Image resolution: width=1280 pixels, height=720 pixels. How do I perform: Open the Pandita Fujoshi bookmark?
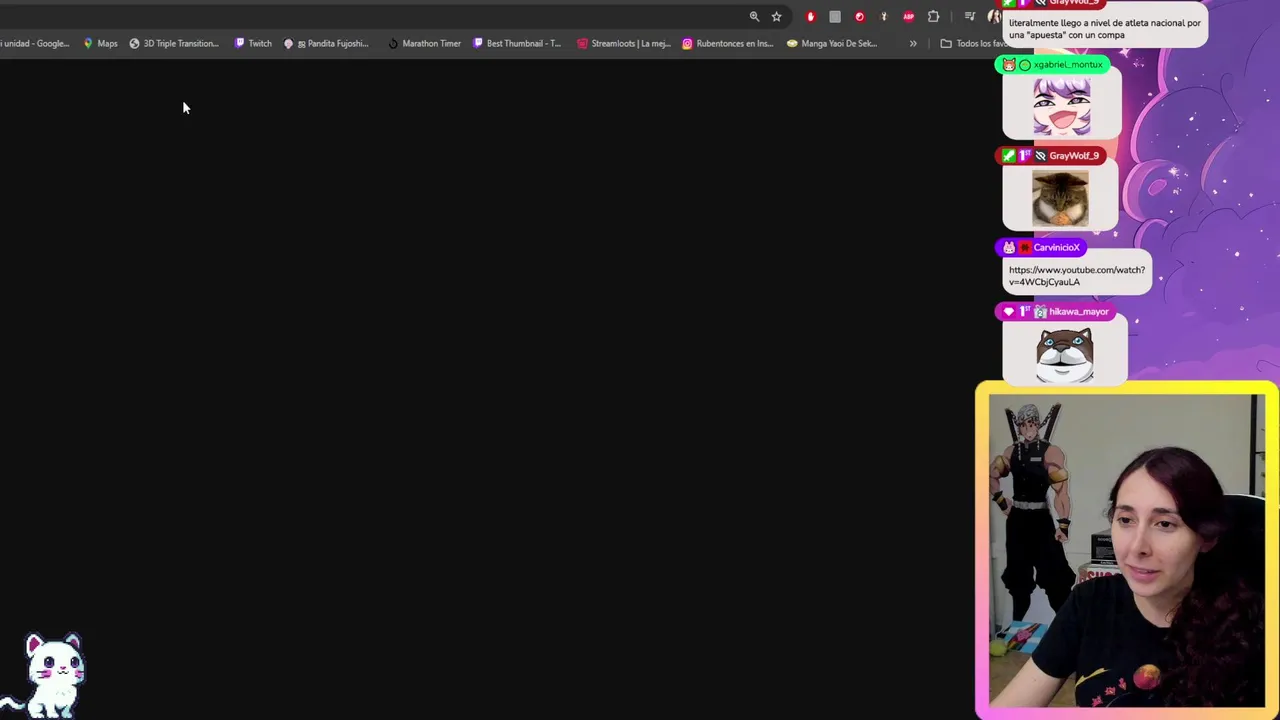[x=327, y=43]
